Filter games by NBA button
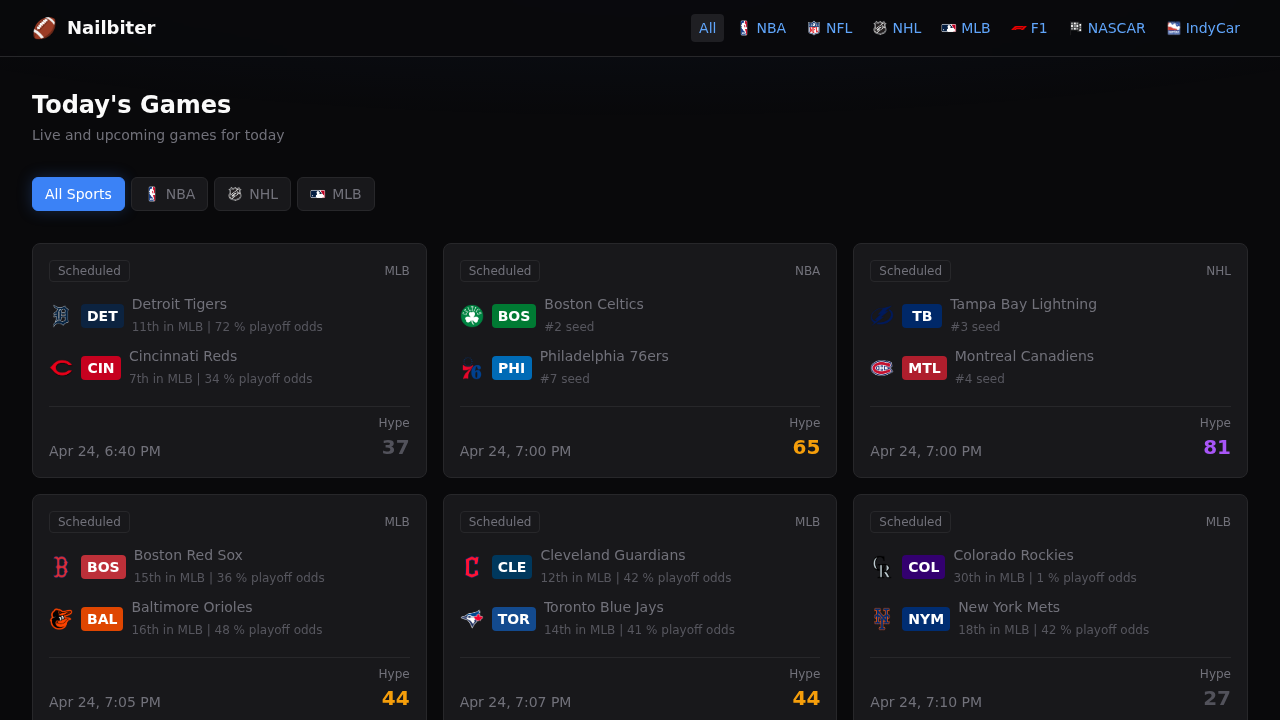The height and width of the screenshot is (720, 1280). (x=169, y=194)
